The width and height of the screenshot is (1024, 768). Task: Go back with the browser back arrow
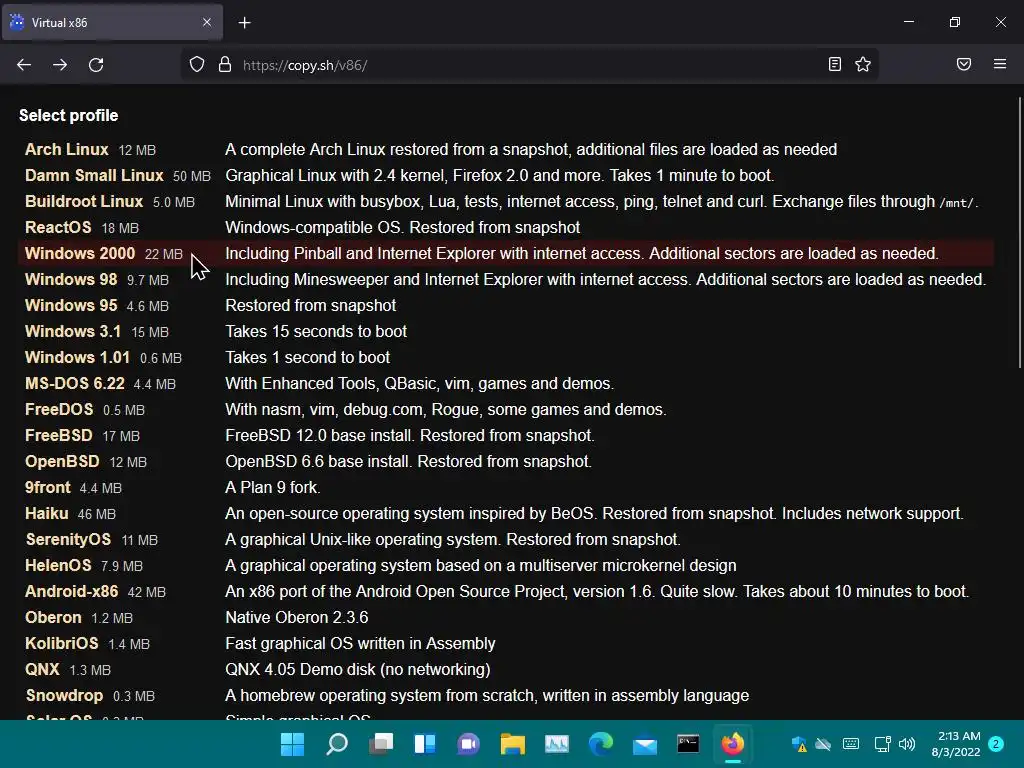coord(24,65)
